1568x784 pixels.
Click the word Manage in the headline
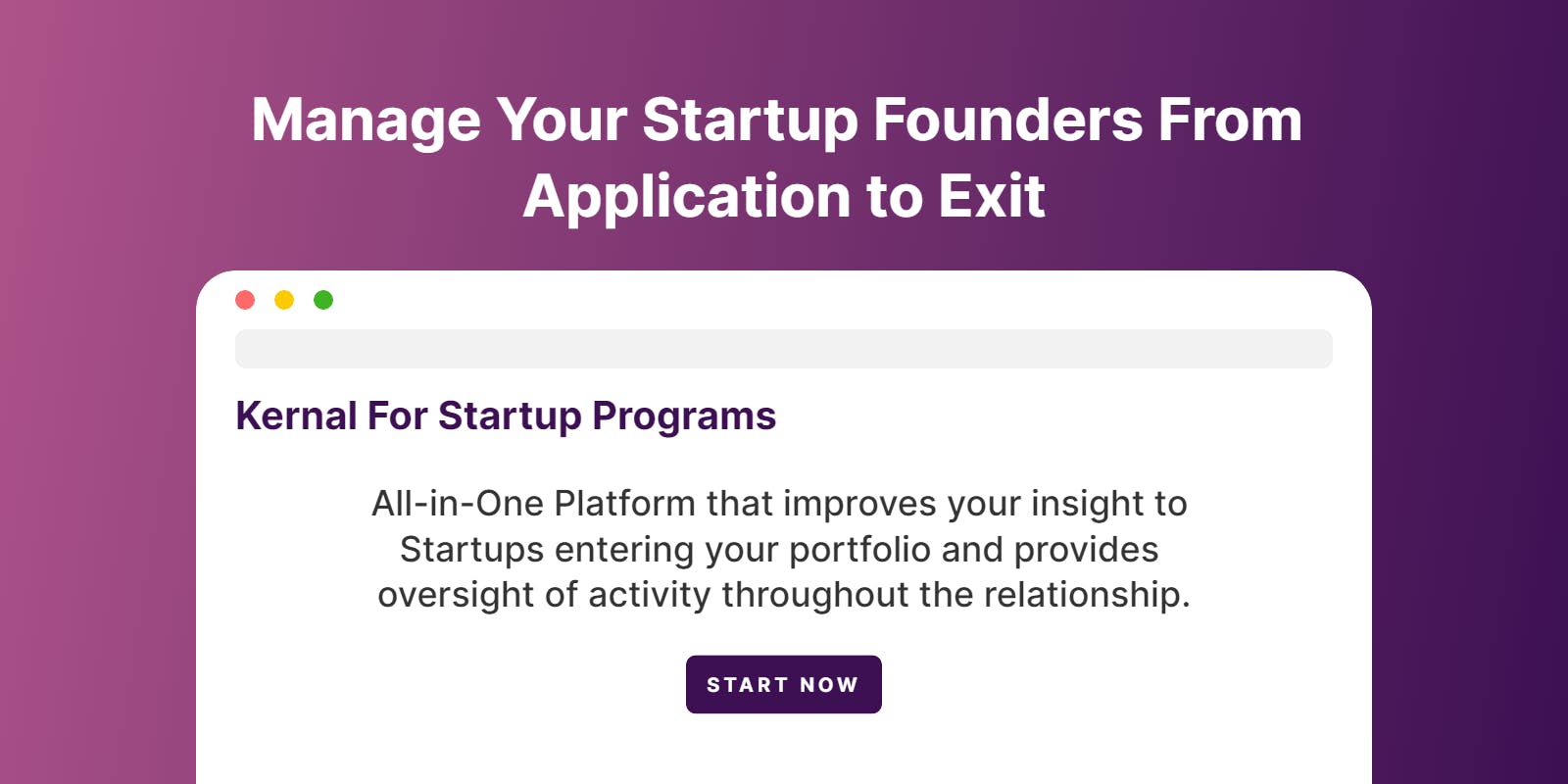tap(367, 122)
